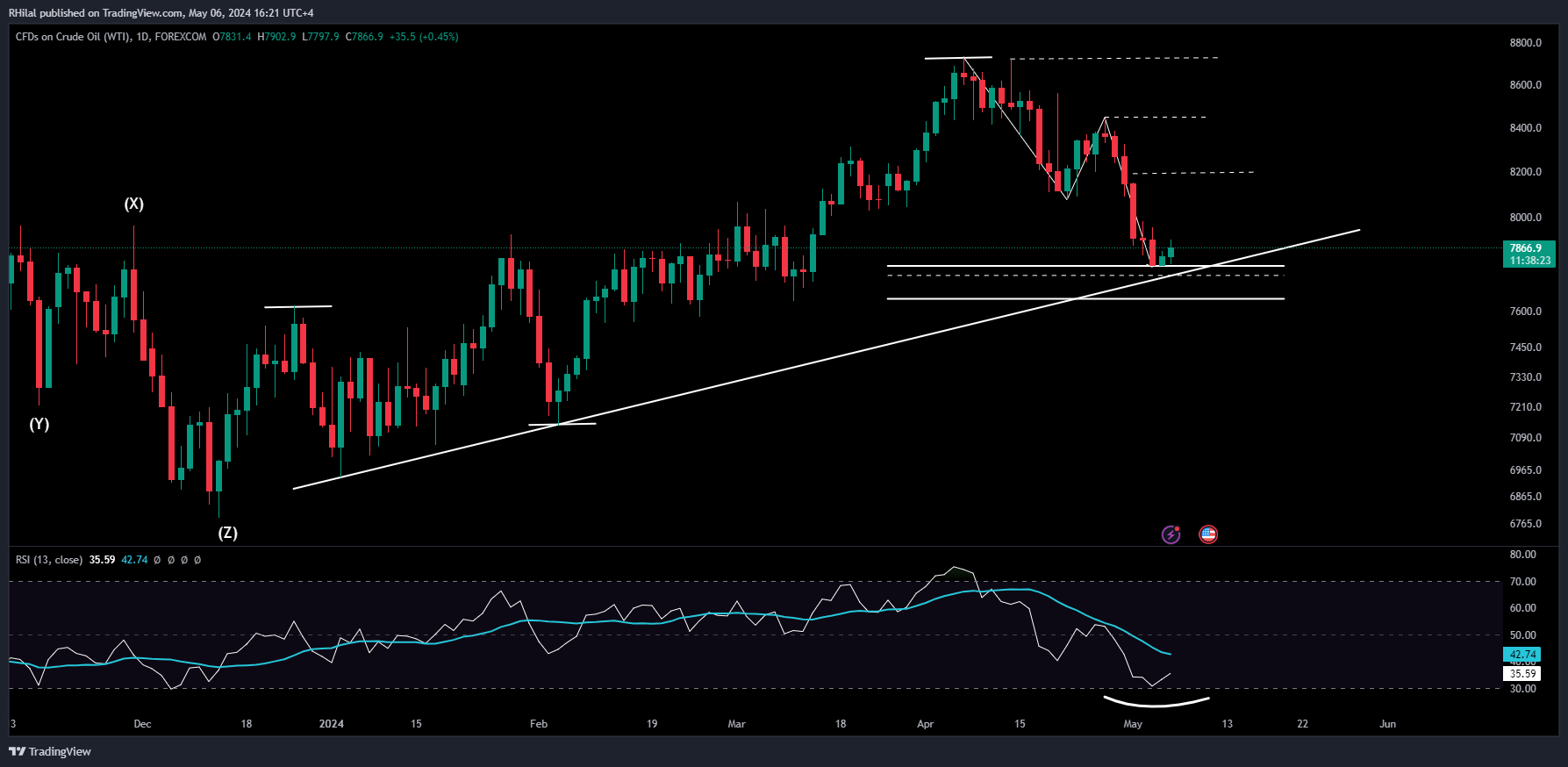Click the 8600.0 price axis label
The width and height of the screenshot is (1568, 767).
click(1525, 85)
